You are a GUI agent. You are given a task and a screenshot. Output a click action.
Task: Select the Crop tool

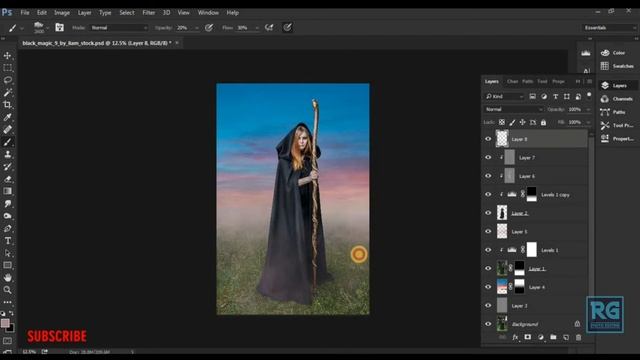point(7,104)
